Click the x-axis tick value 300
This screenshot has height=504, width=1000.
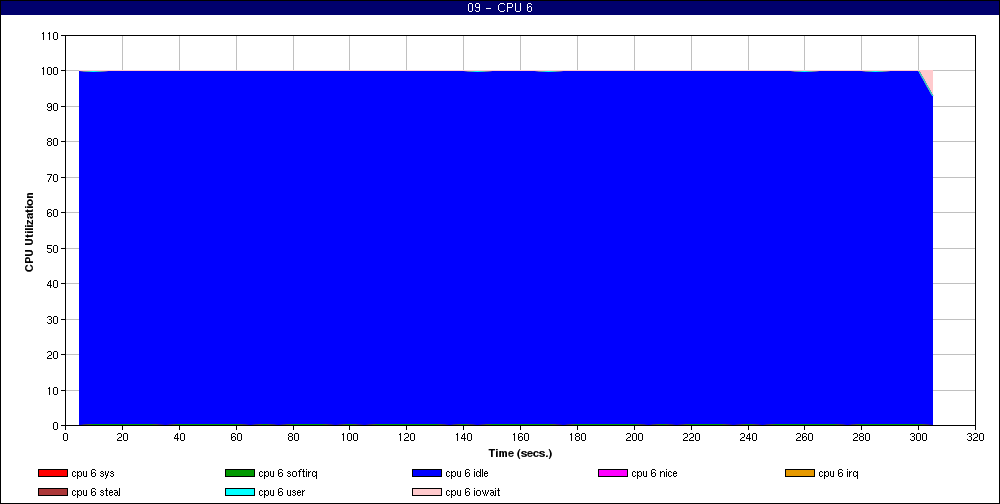pyautogui.click(x=918, y=438)
